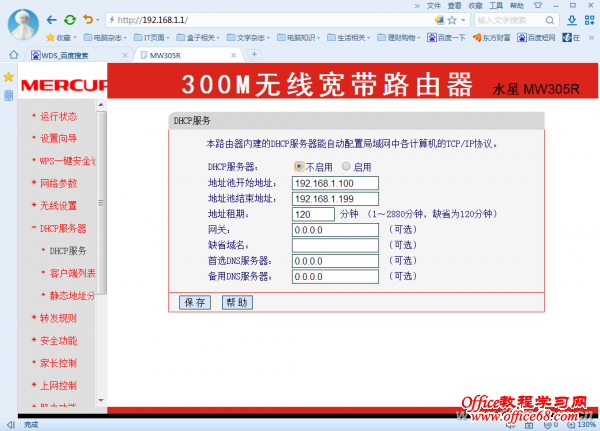This screenshot has height=431, width=600.
Task: Select the 客户端列表 submenu item
Action: 72,273
